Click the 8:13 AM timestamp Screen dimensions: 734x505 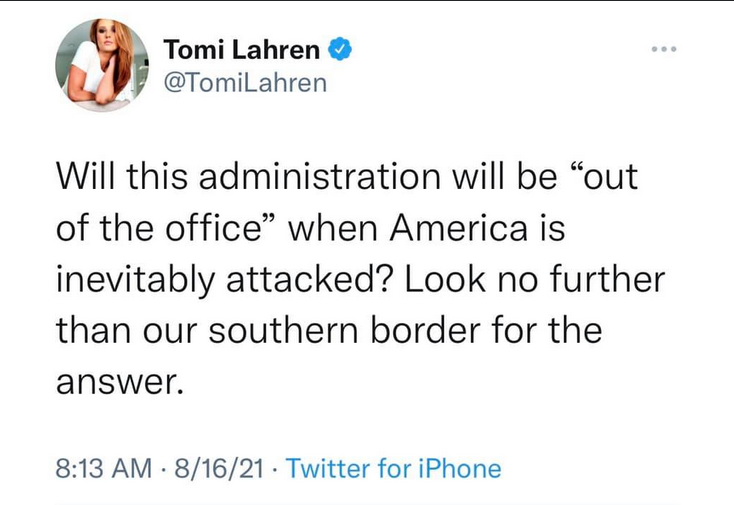click(102, 468)
